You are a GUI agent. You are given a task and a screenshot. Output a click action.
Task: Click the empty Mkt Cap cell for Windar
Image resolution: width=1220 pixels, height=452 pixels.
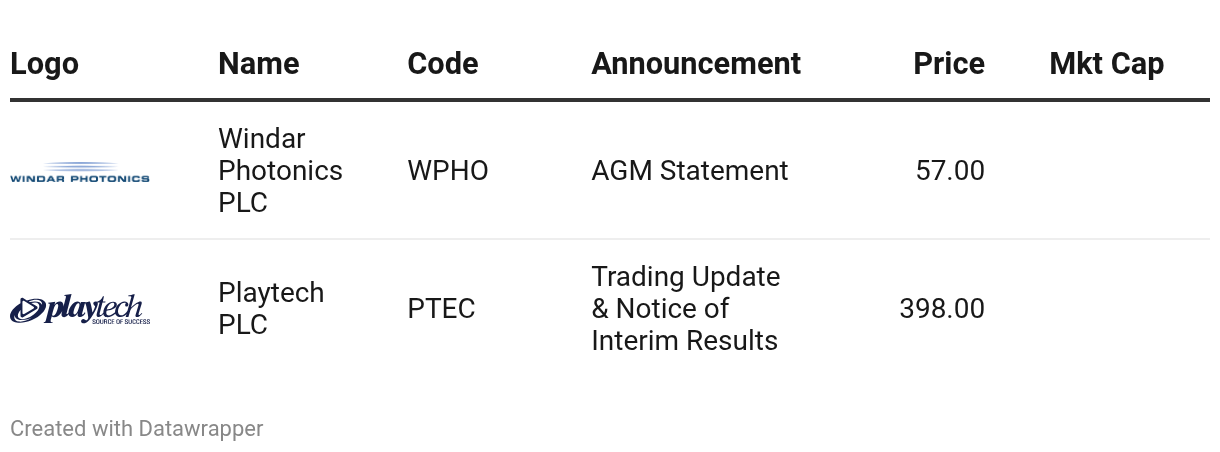click(1106, 171)
